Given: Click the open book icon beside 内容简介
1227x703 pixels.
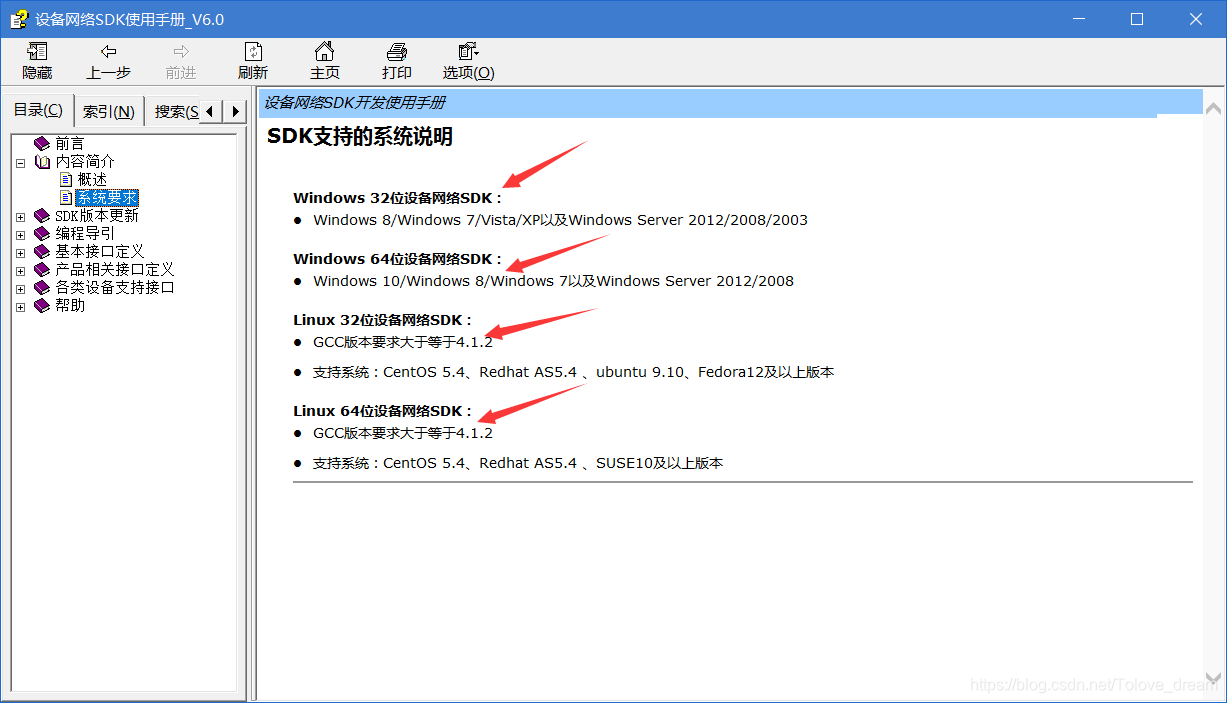Looking at the screenshot, I should [42, 161].
